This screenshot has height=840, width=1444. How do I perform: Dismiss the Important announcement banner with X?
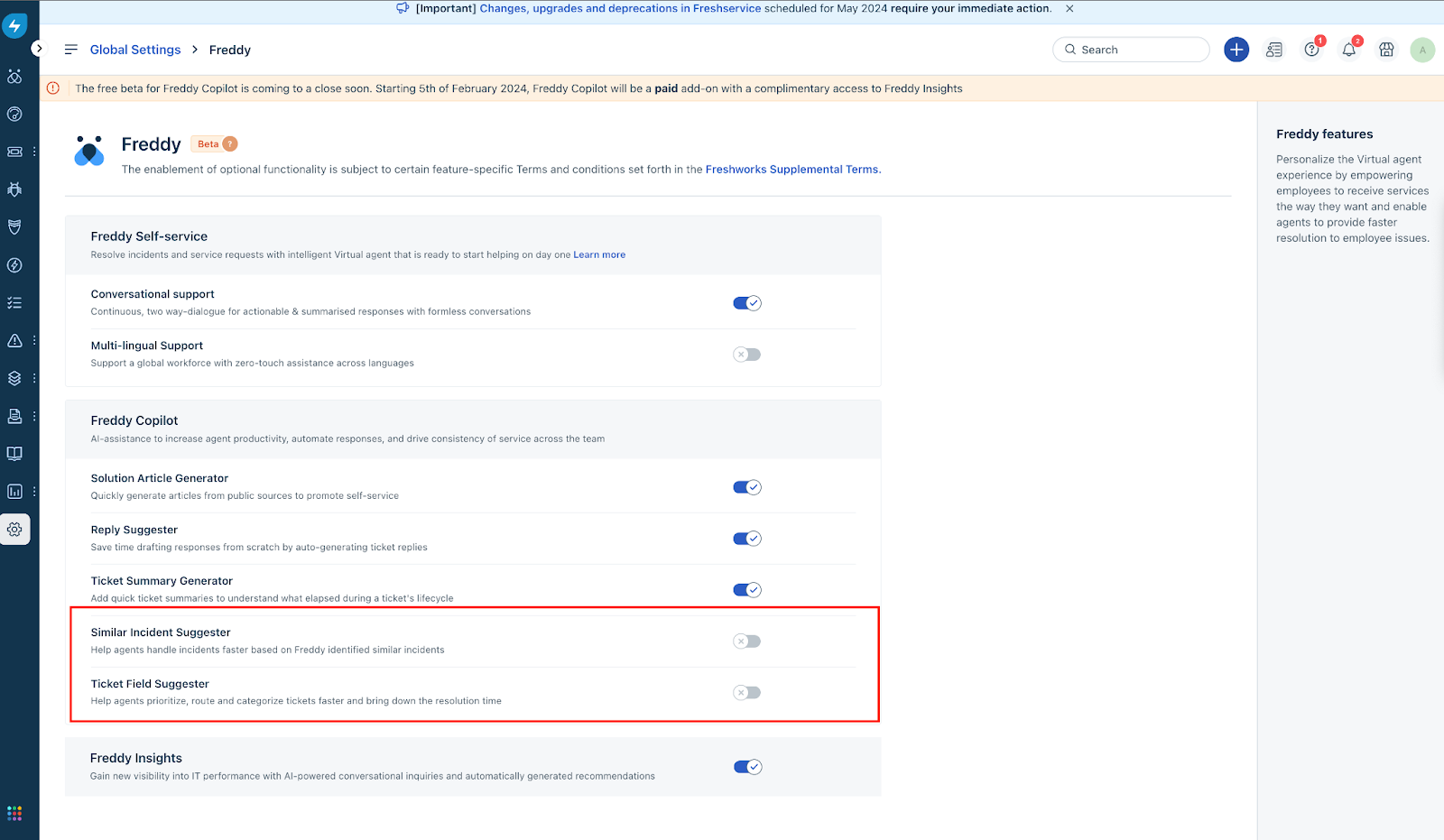[1069, 8]
